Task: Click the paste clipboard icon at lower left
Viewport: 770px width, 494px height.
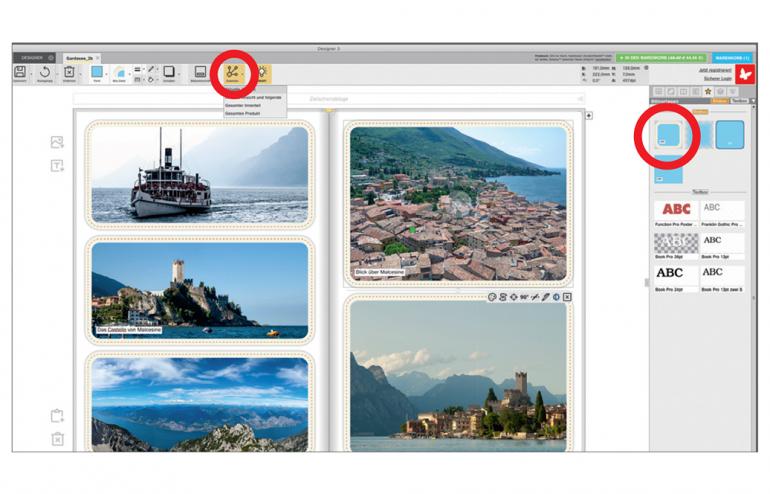Action: (x=57, y=415)
